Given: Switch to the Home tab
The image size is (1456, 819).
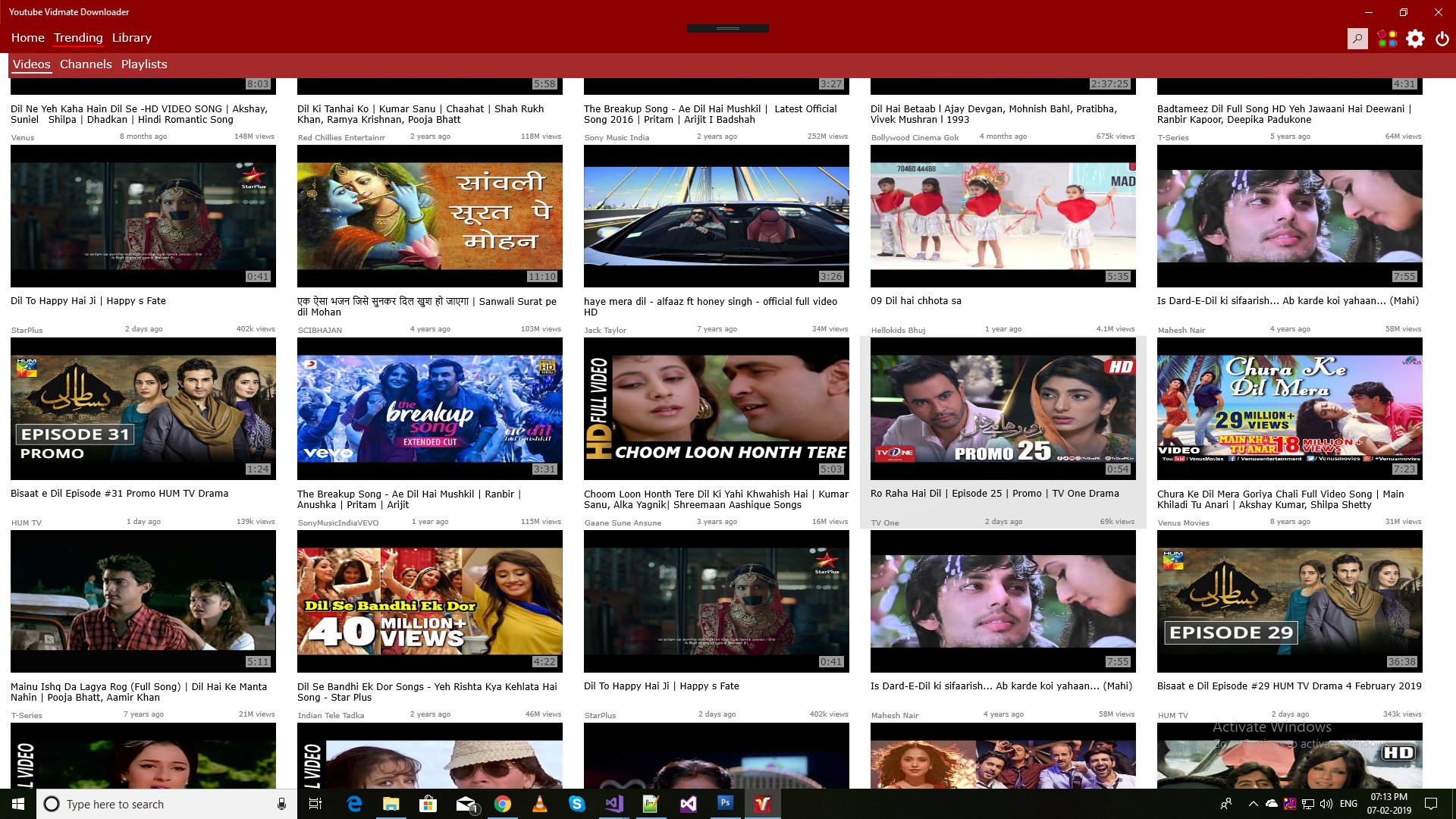Looking at the screenshot, I should pyautogui.click(x=27, y=37).
